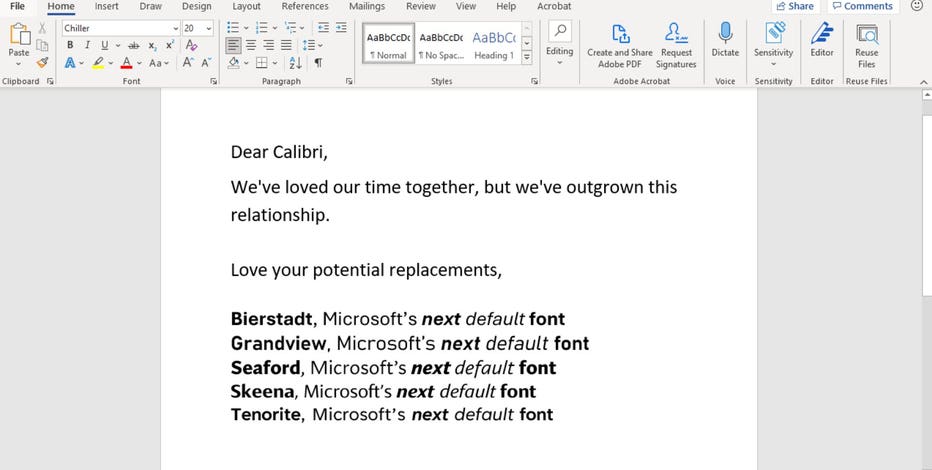The height and width of the screenshot is (470, 932).
Task: Click the Share button
Action: click(794, 6)
